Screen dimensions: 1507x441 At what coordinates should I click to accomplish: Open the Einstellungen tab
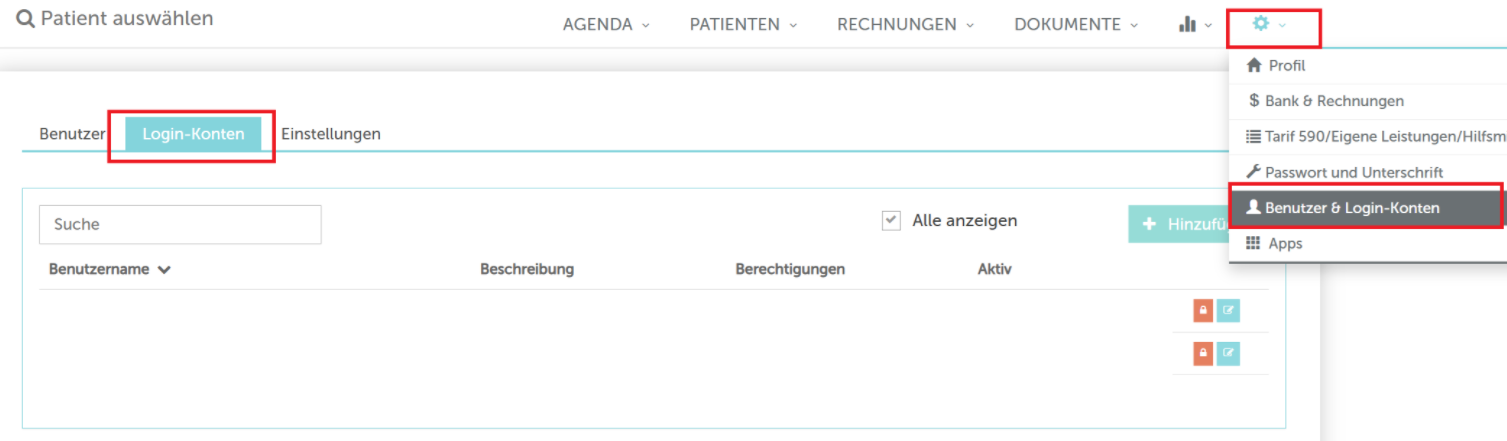(330, 134)
